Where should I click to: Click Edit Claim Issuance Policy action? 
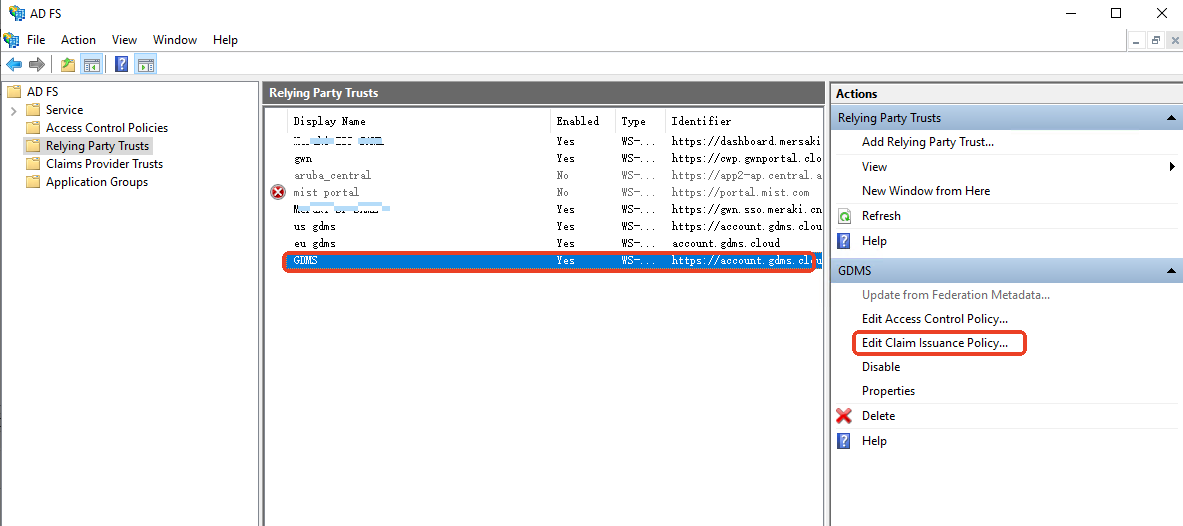tap(935, 343)
